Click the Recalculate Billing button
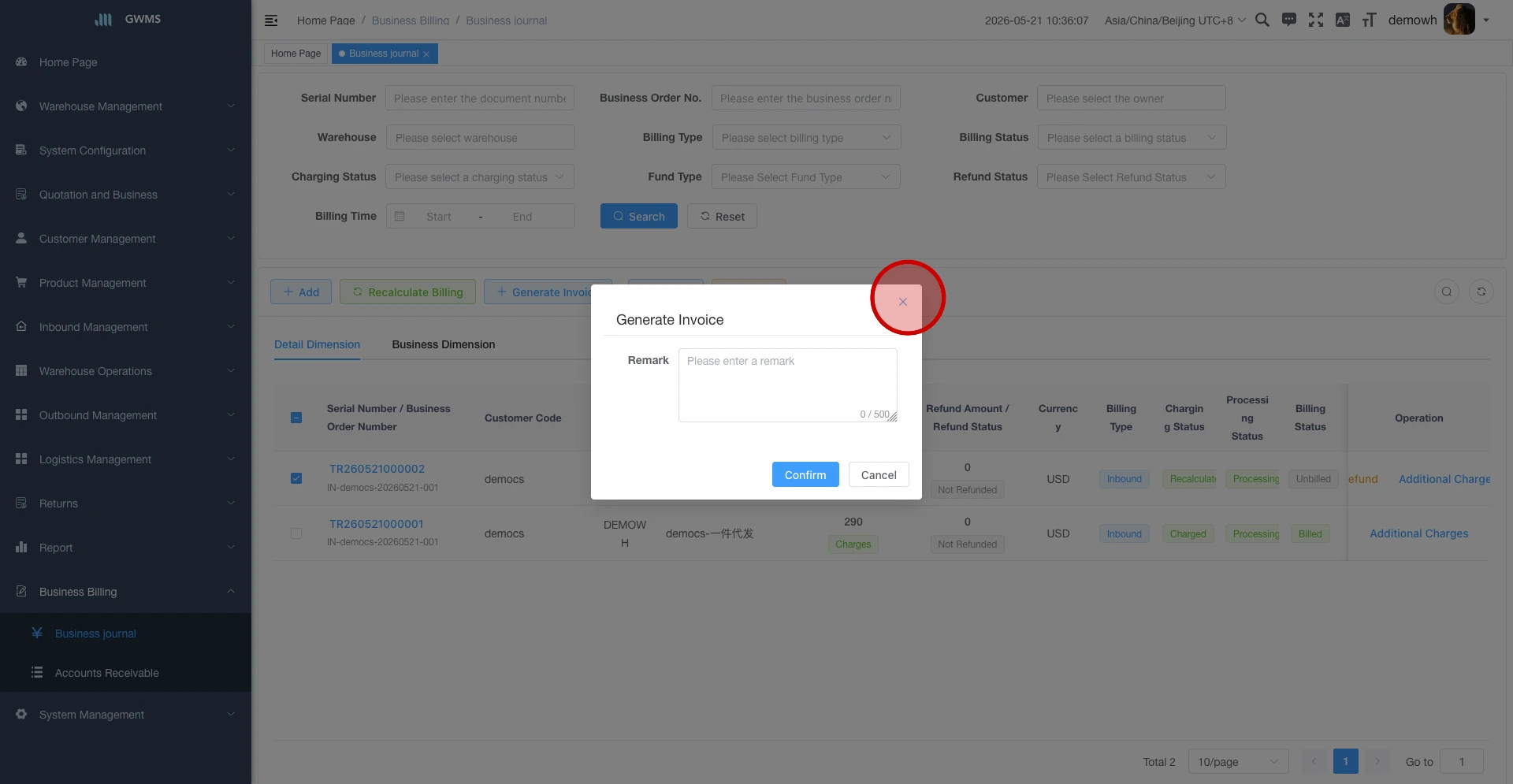 tap(407, 292)
